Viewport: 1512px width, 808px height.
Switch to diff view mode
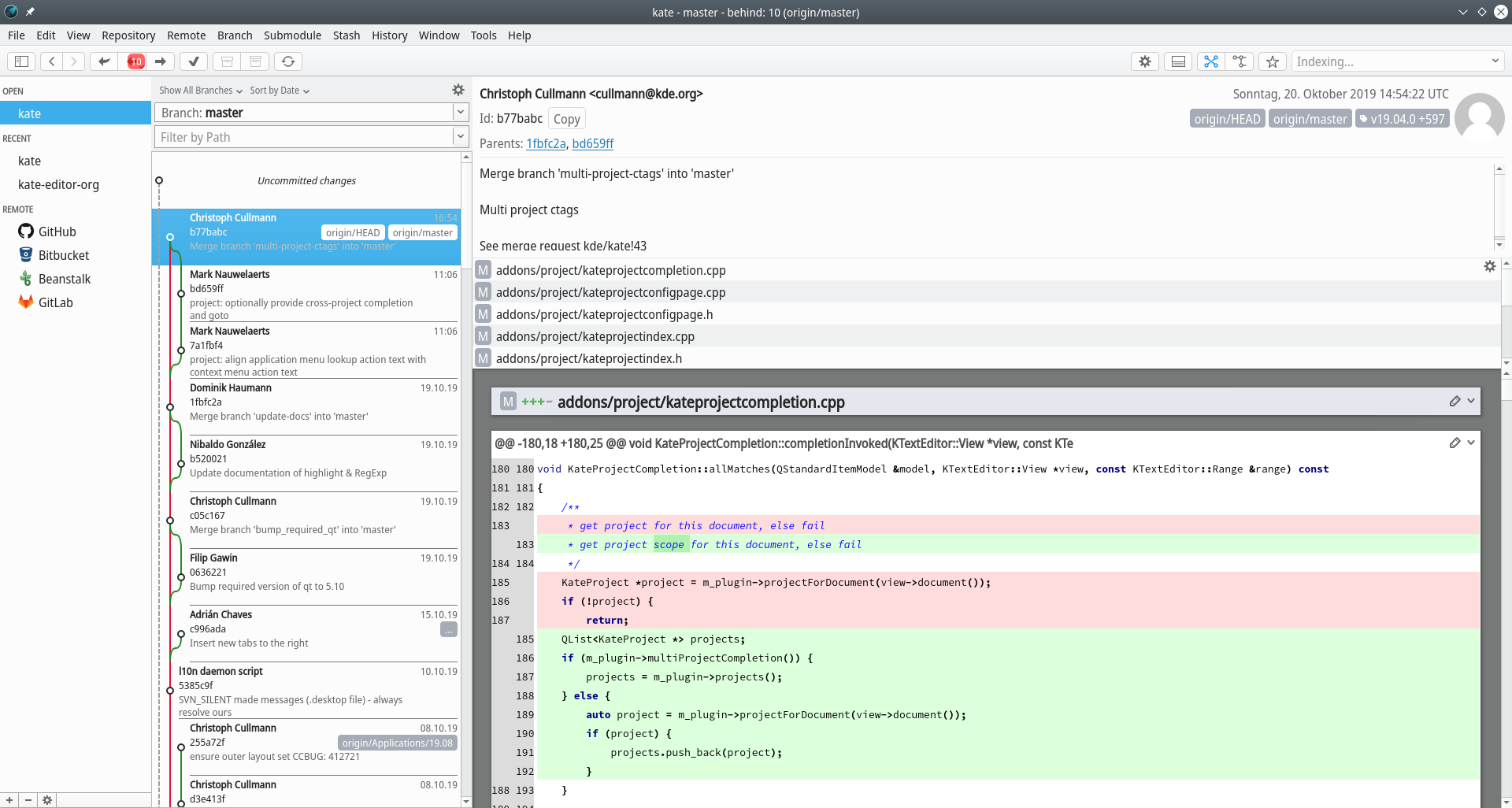point(1211,61)
